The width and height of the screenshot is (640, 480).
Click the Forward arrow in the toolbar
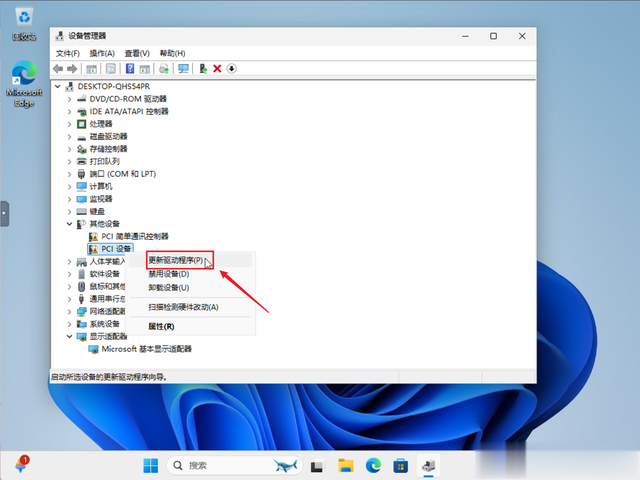[x=72, y=69]
